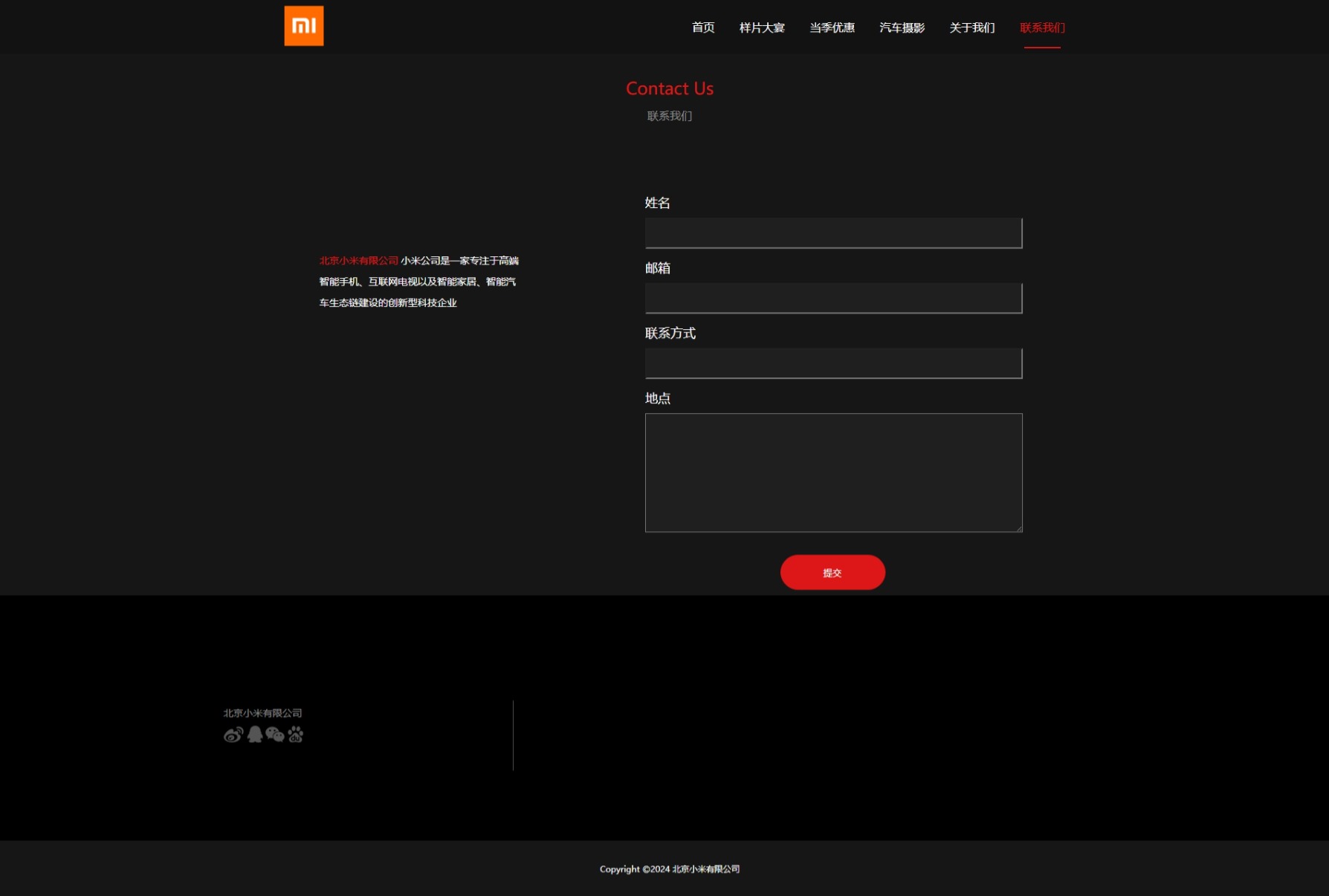Open the Weibo social icon in footer
The height and width of the screenshot is (896, 1329).
tap(233, 735)
